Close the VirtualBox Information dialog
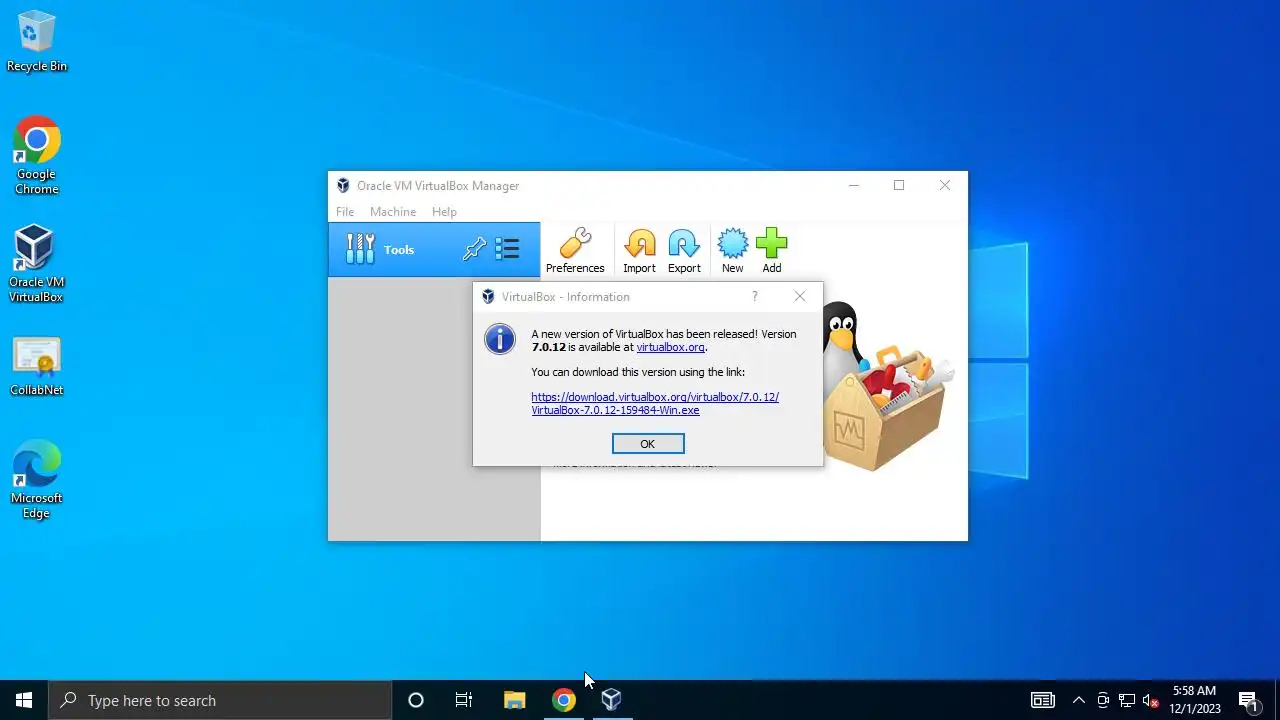 (x=800, y=296)
